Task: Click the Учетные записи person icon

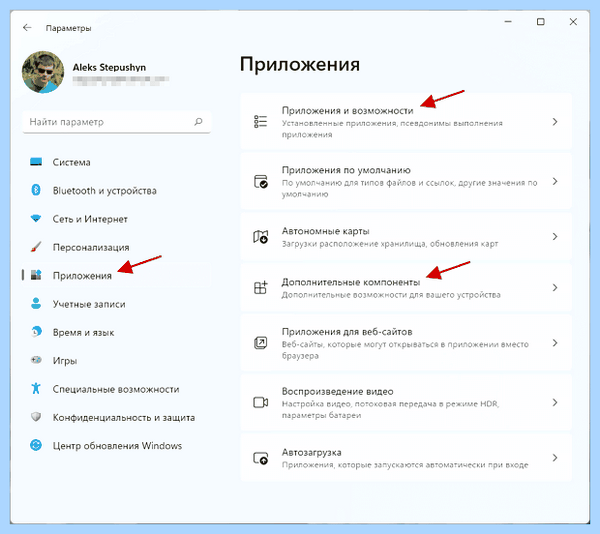Action: (36, 303)
